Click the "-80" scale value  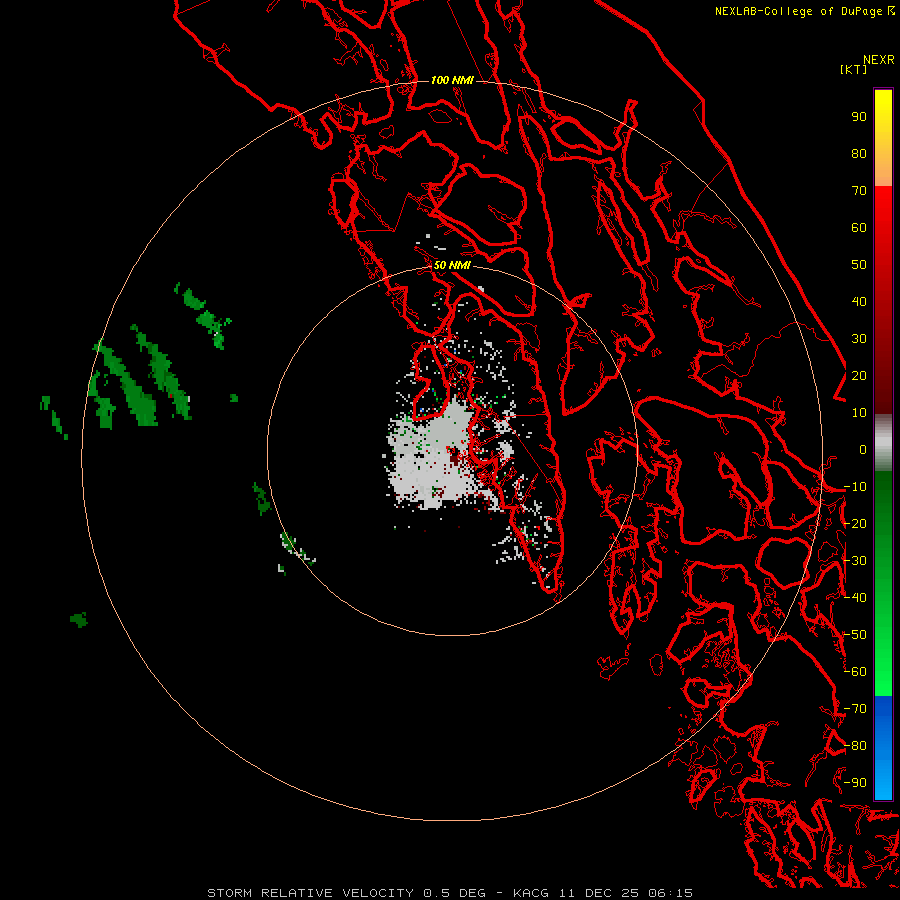point(855,746)
